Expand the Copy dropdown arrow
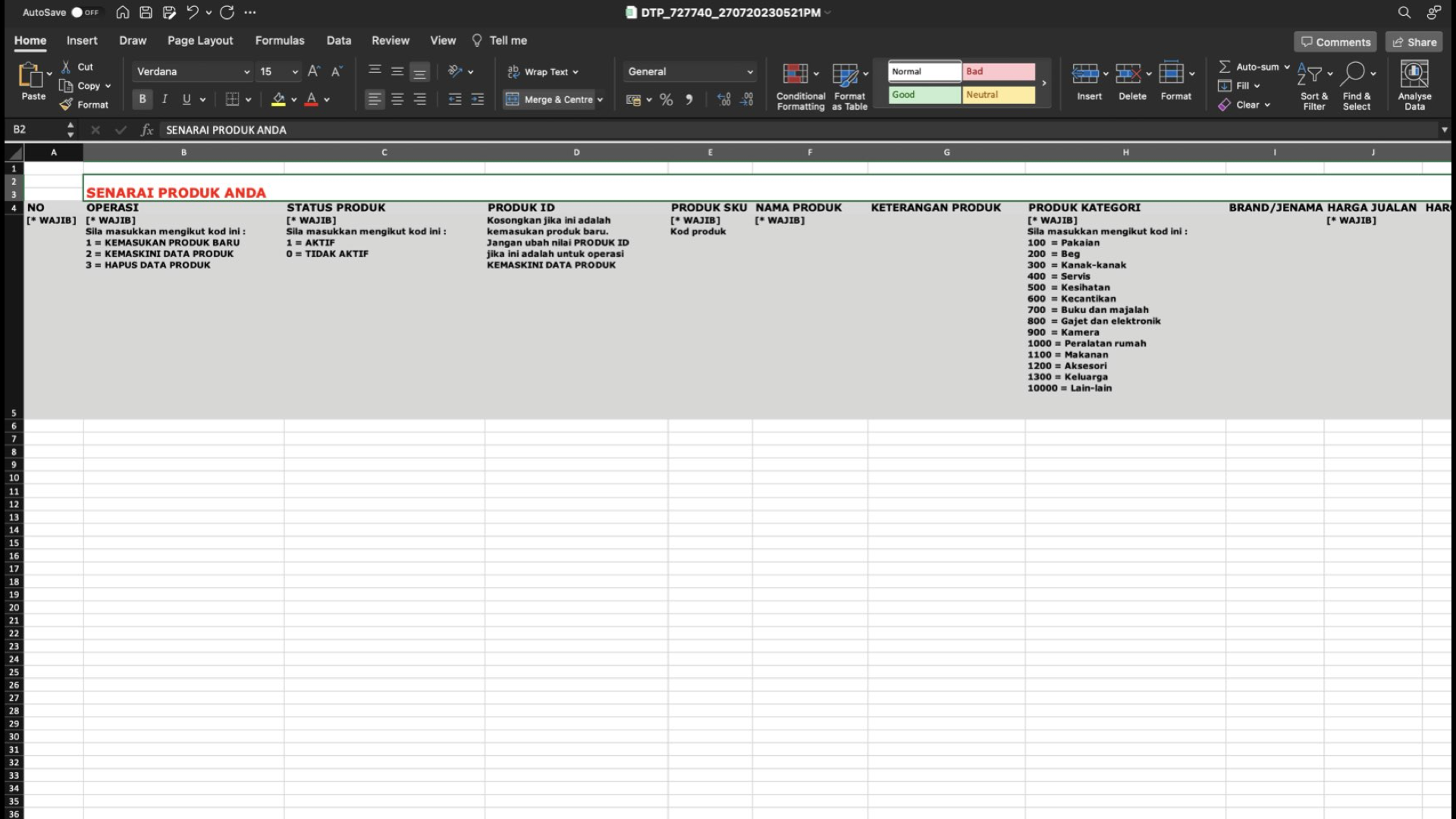 108,86
